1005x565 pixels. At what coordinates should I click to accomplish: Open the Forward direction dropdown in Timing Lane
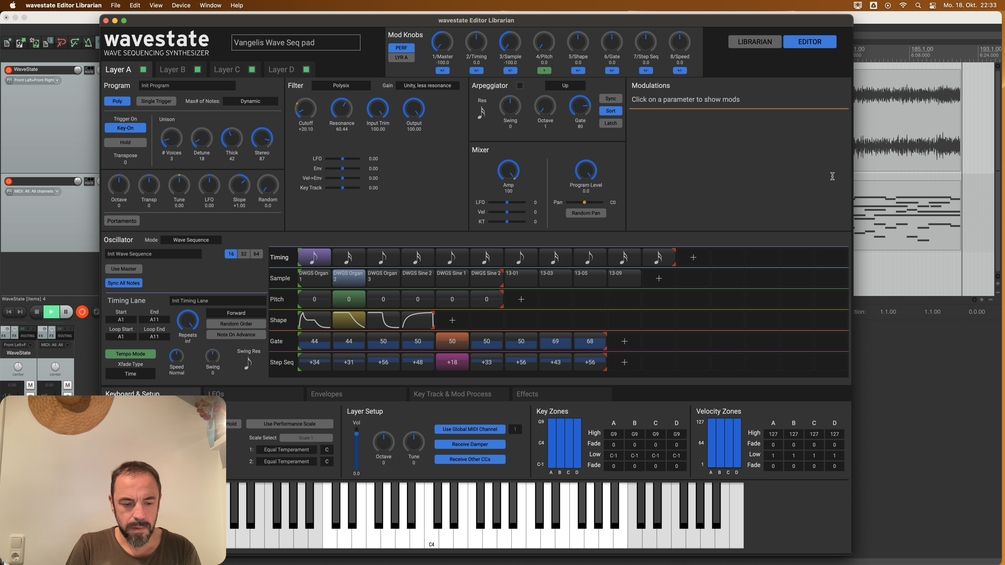[x=236, y=313]
